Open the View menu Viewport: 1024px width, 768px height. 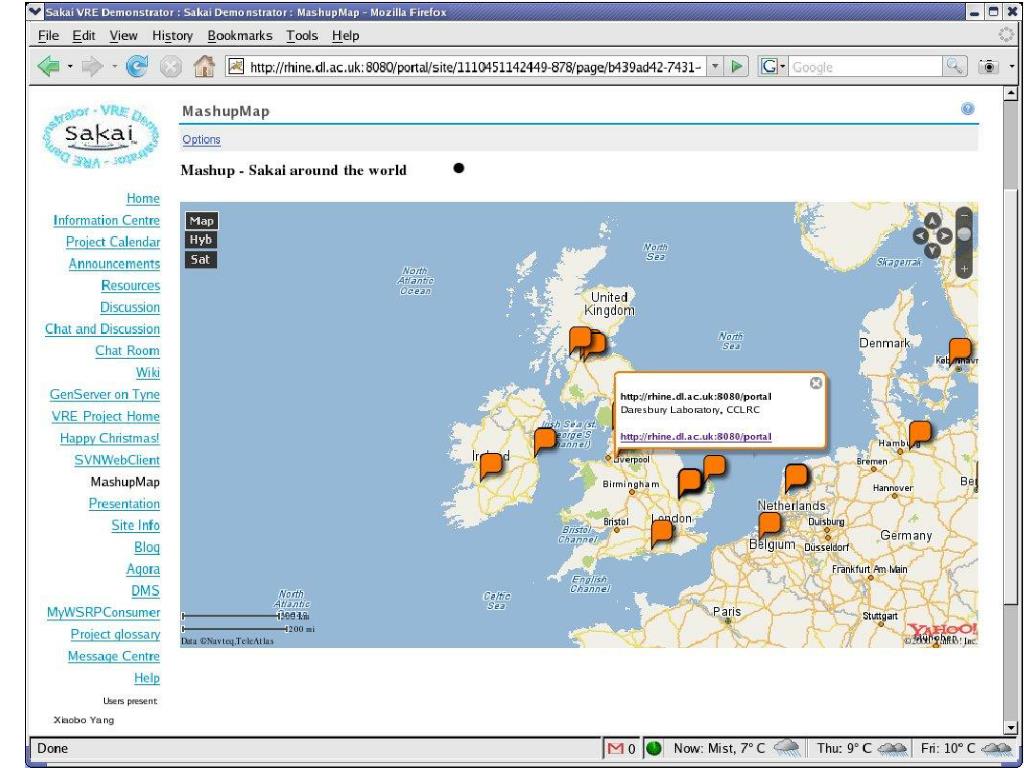pyautogui.click(x=123, y=35)
